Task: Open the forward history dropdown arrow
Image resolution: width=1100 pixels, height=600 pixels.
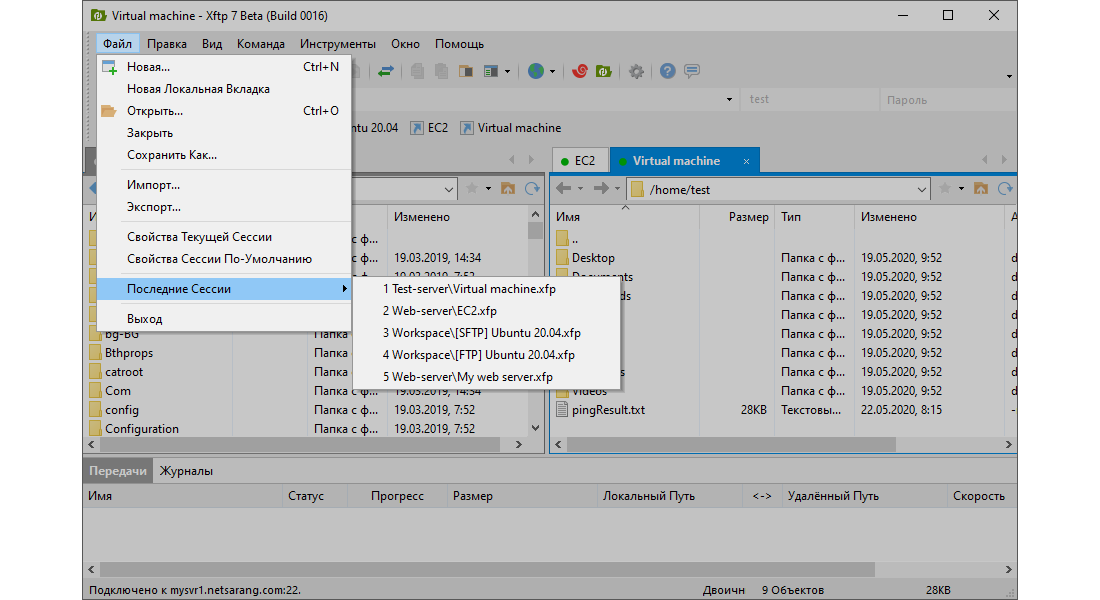Action: [x=617, y=189]
